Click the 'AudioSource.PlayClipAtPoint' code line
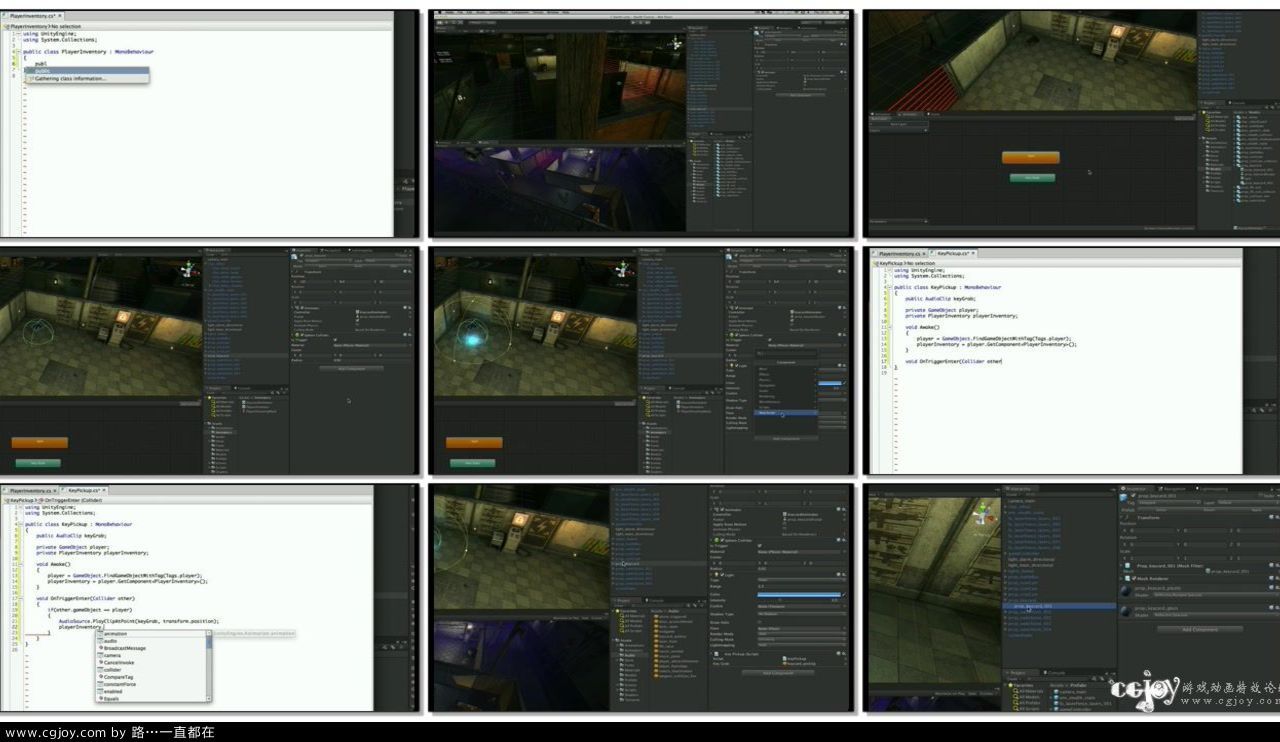 tap(138, 621)
